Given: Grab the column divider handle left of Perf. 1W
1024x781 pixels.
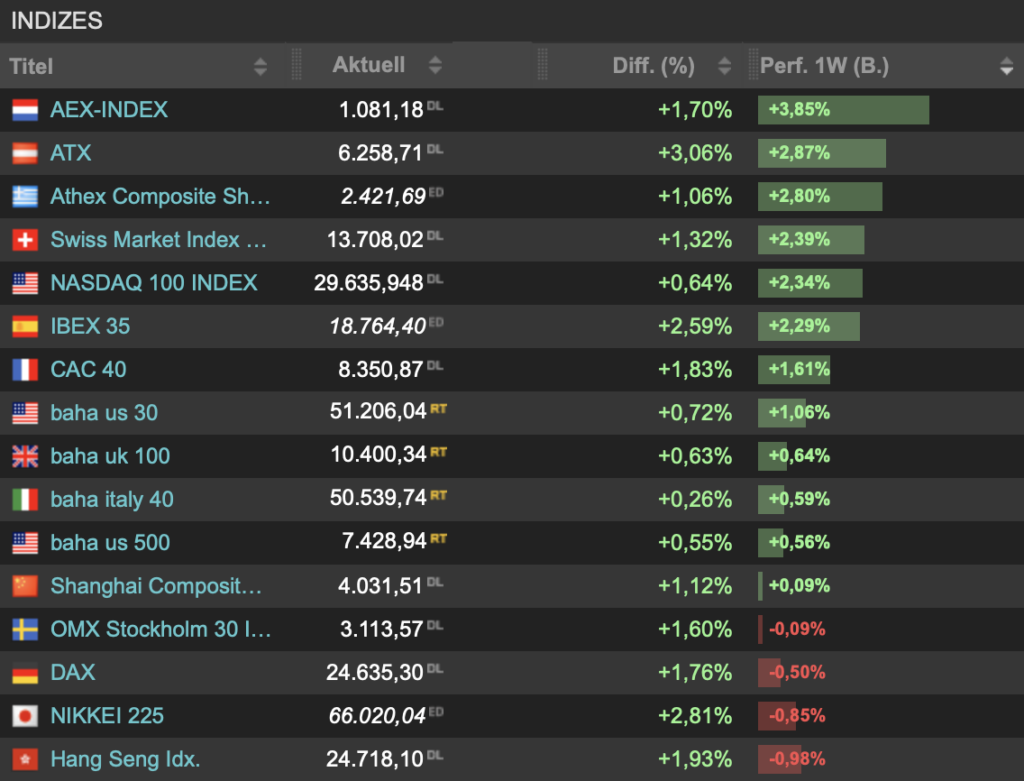Looking at the screenshot, I should tap(752, 65).
